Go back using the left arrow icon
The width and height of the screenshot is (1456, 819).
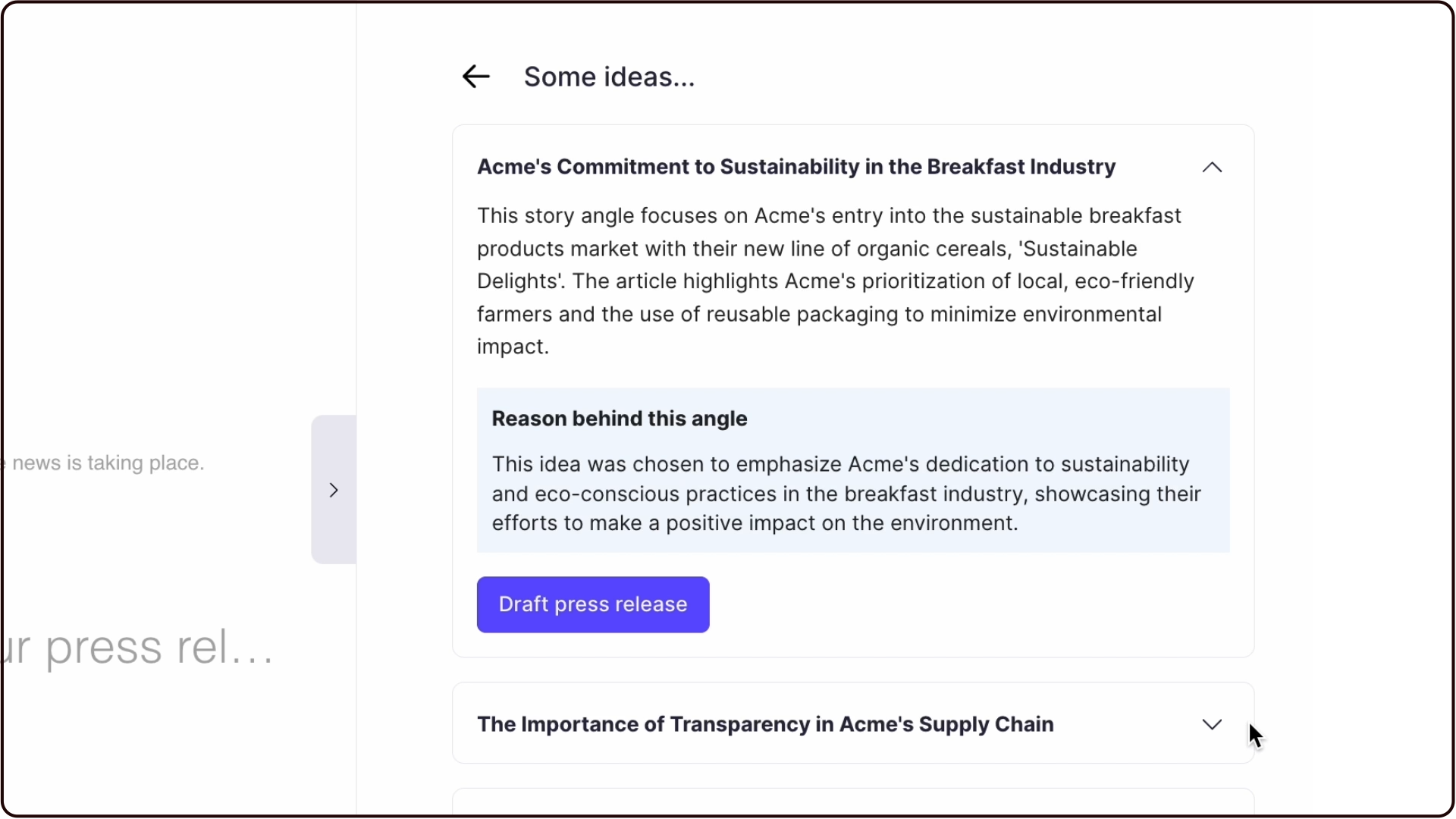(475, 77)
